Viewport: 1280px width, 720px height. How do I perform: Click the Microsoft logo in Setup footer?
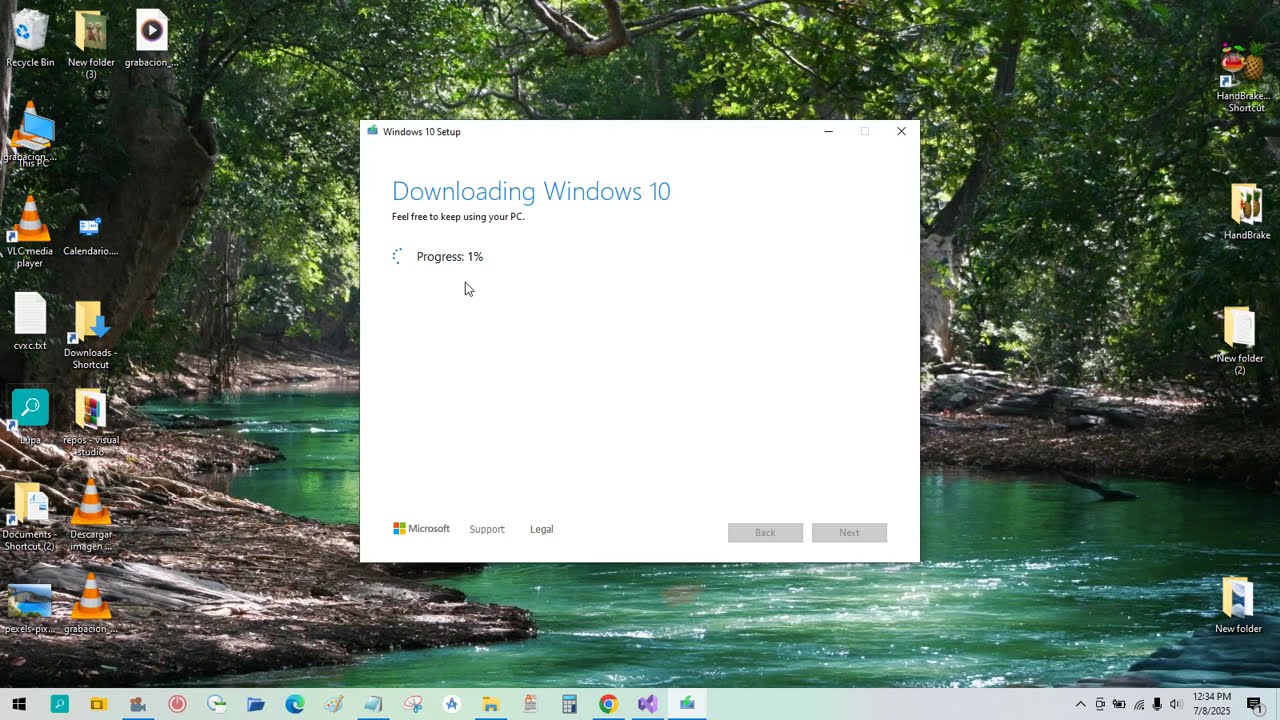coord(421,529)
